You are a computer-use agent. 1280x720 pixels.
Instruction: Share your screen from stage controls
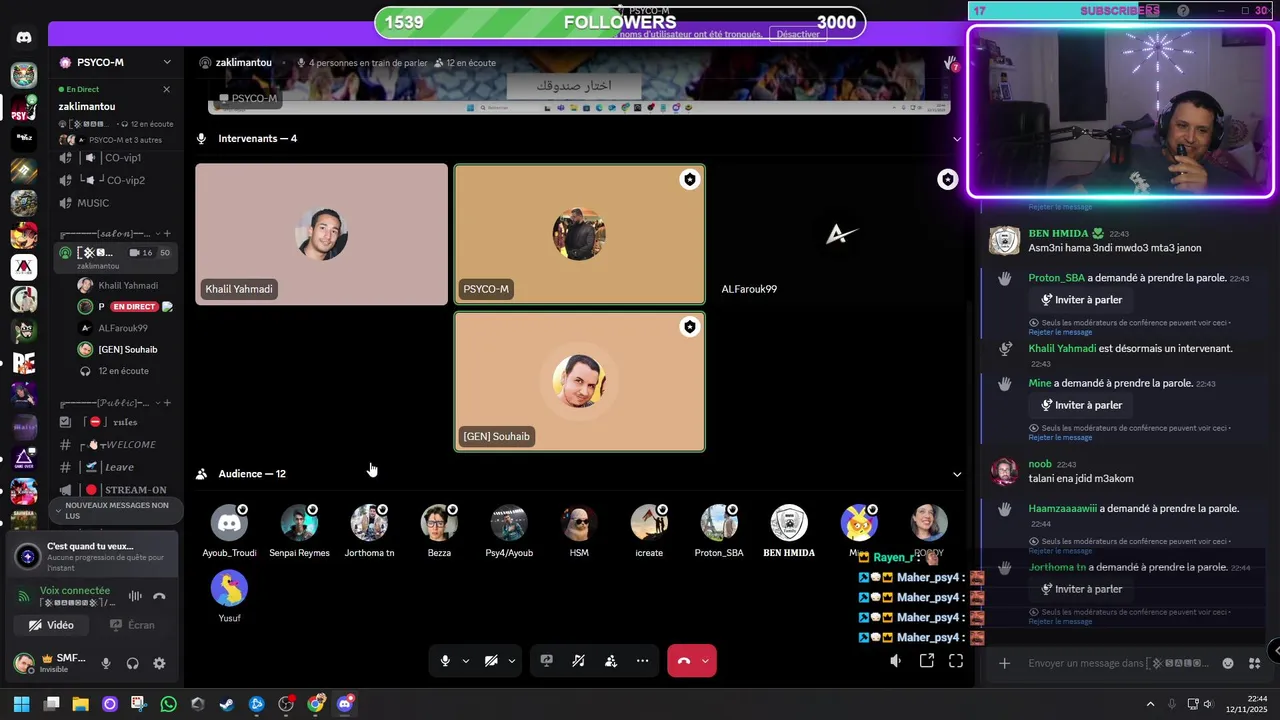[x=547, y=661]
